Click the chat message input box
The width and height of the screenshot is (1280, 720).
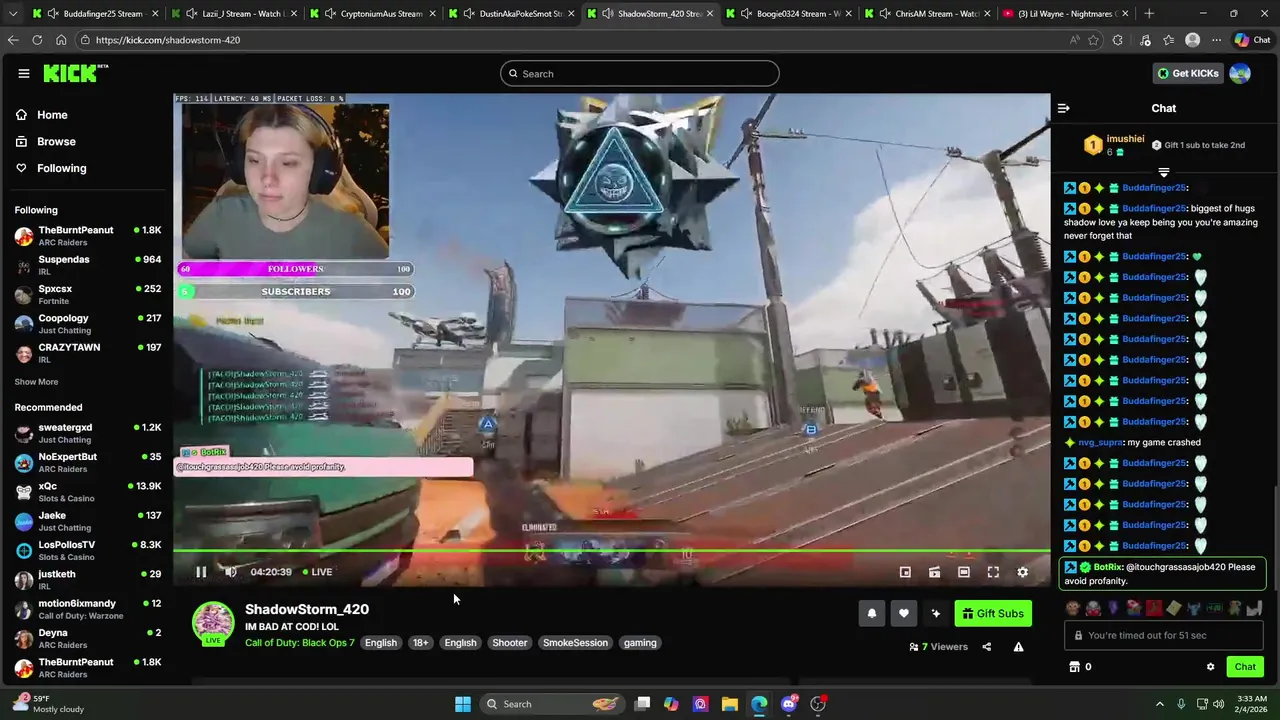click(1164, 635)
